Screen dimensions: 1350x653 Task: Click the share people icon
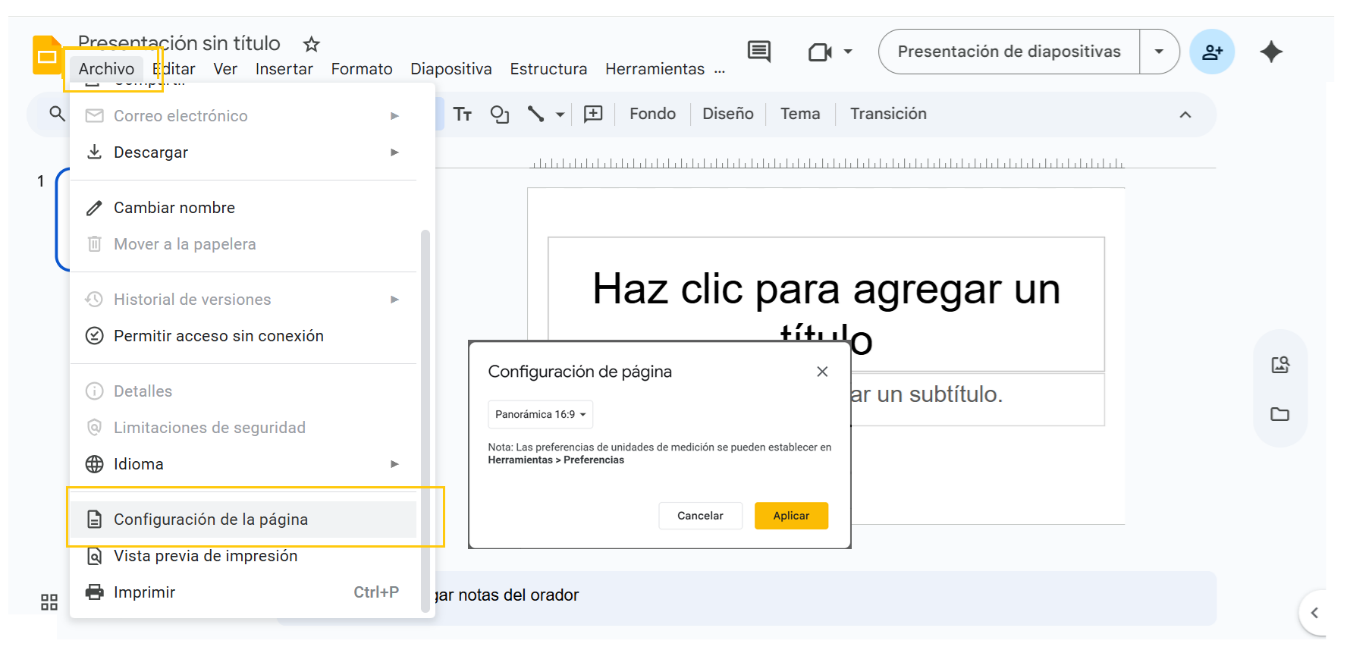(x=1212, y=52)
